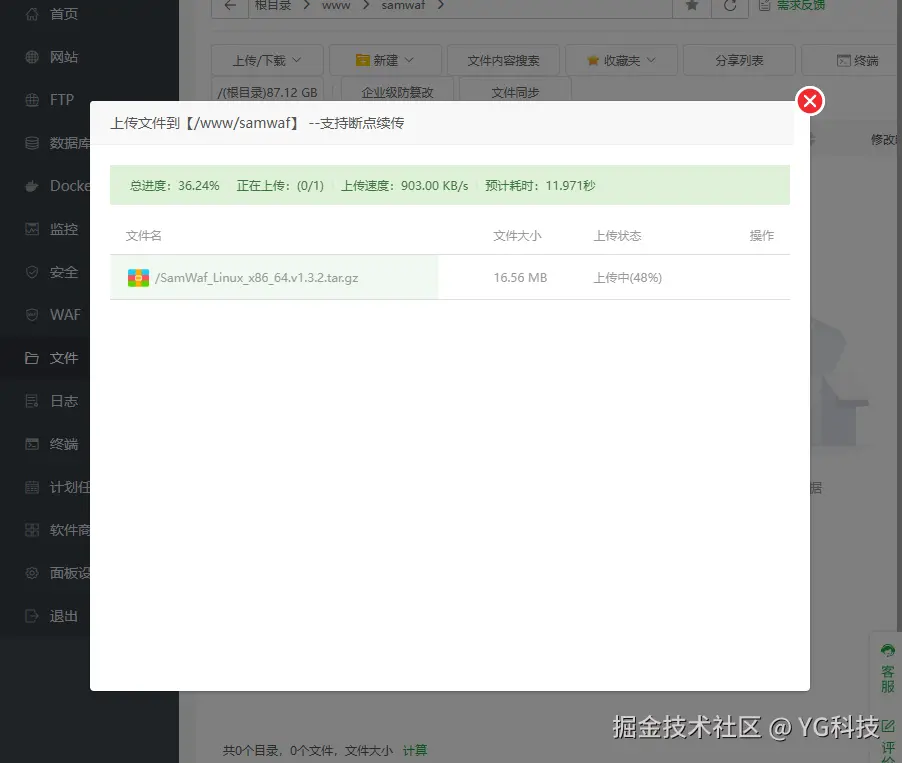This screenshot has width=902, height=763.
Task: Click the 正在上传: (0/1) text
Action: [x=280, y=186]
